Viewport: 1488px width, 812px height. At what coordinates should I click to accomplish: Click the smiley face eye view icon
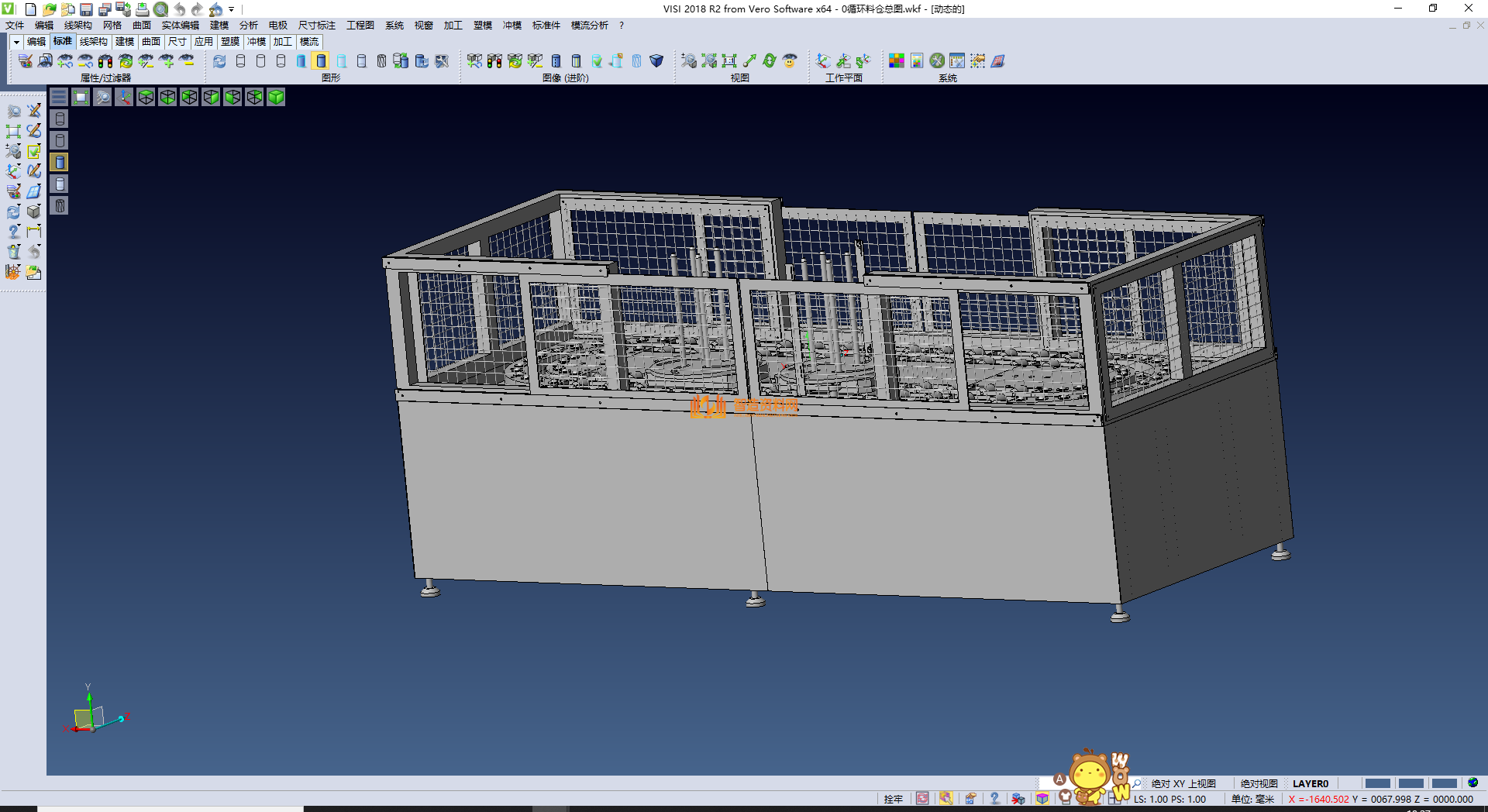pyautogui.click(x=790, y=61)
